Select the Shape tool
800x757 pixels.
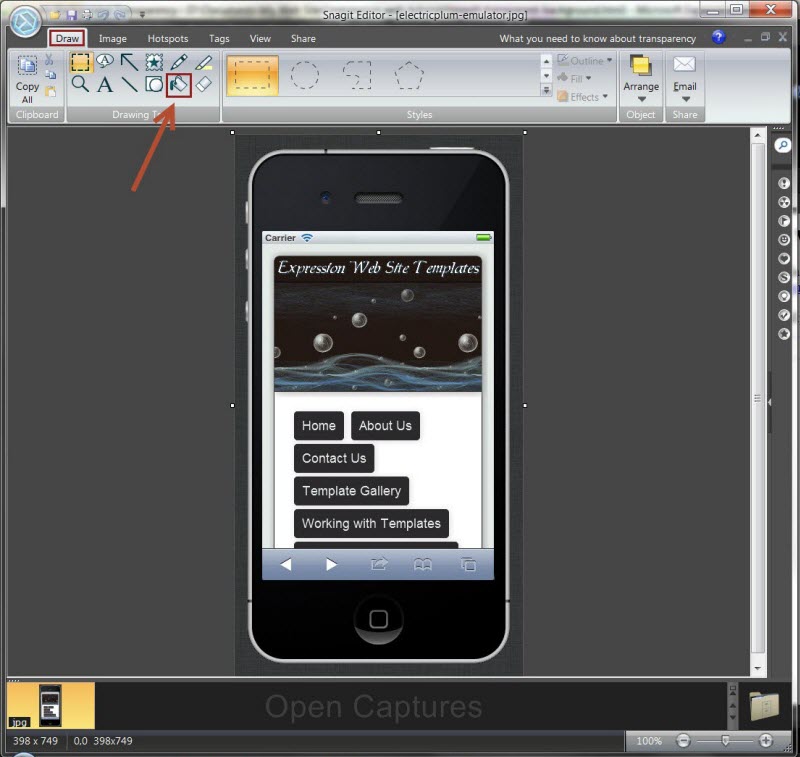pos(154,84)
